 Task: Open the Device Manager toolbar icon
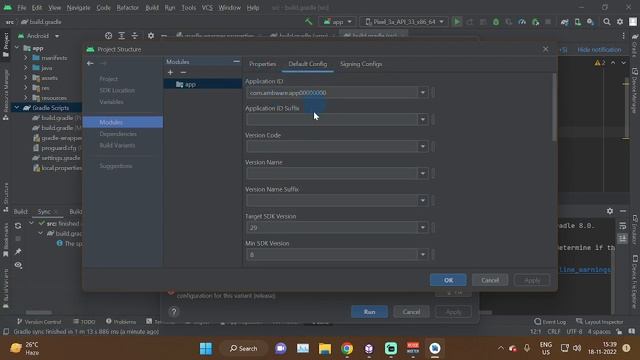pyautogui.click(x=578, y=22)
